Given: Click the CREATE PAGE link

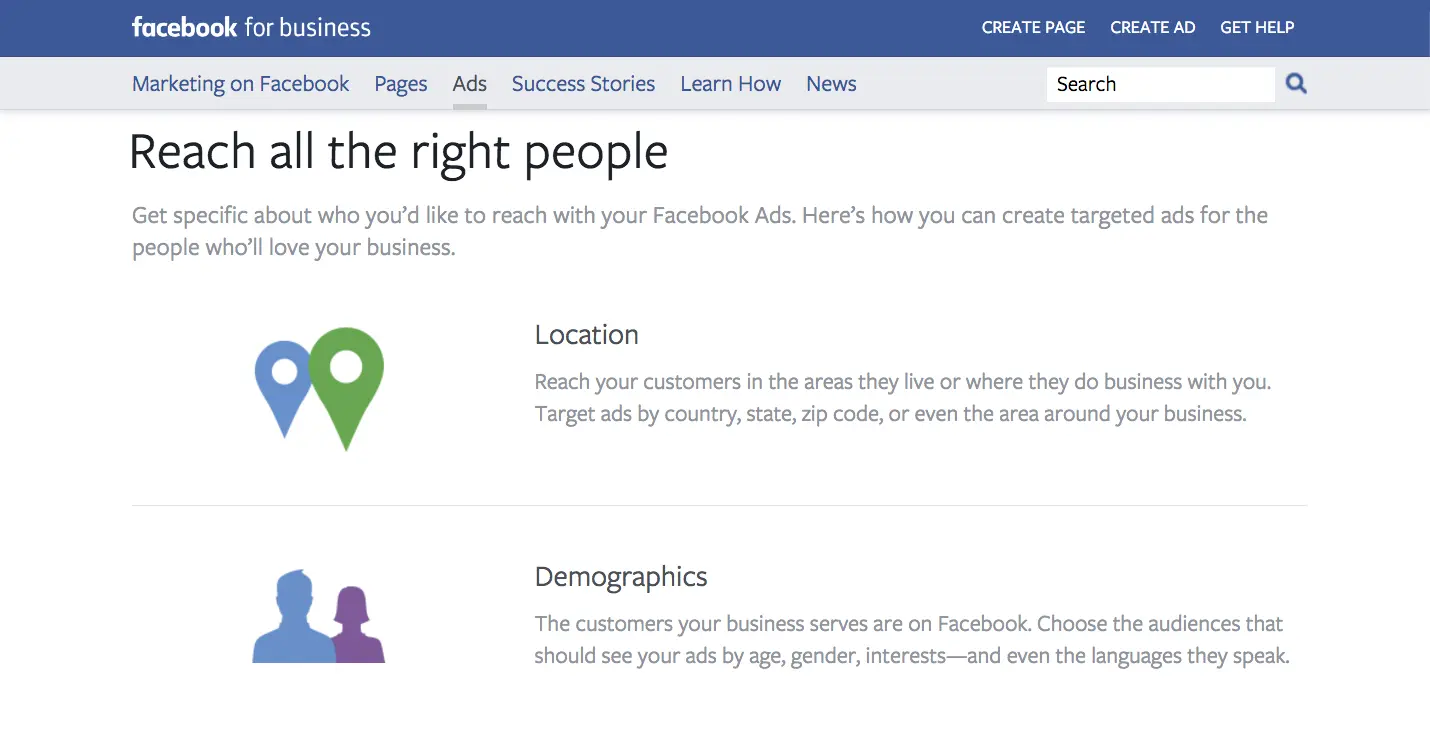Looking at the screenshot, I should [x=1034, y=28].
